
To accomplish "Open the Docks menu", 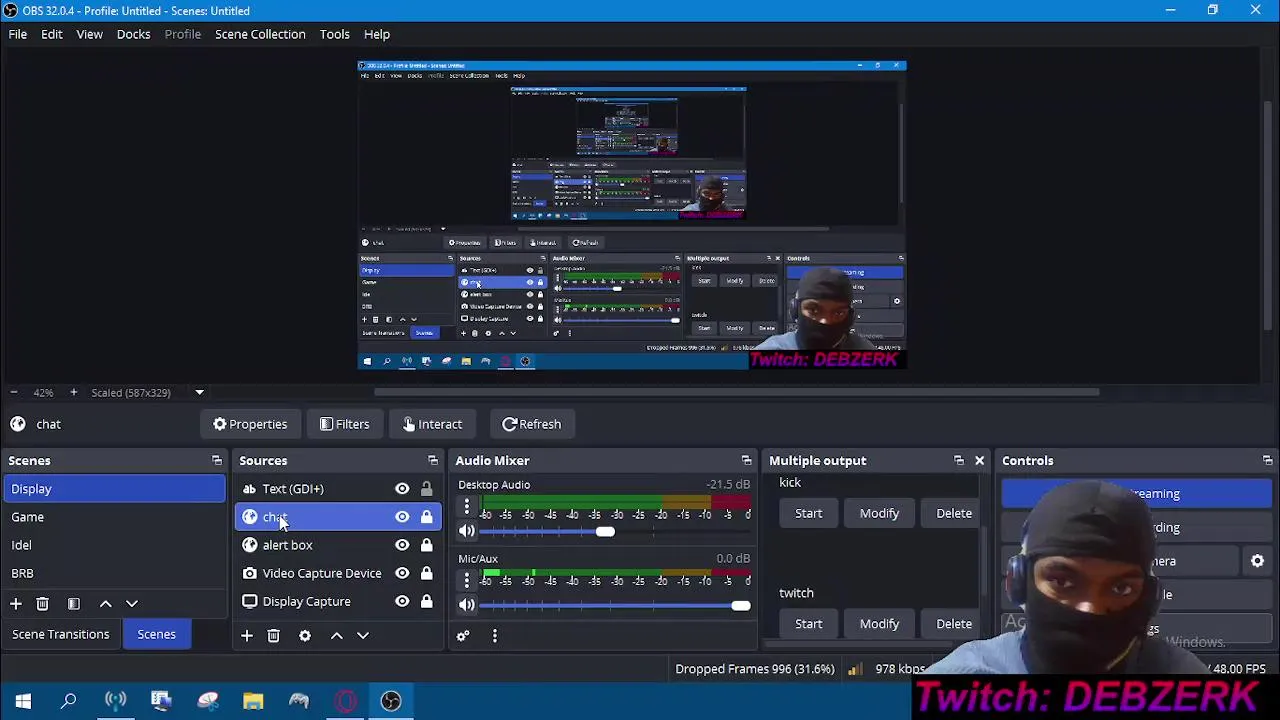I will tap(133, 34).
